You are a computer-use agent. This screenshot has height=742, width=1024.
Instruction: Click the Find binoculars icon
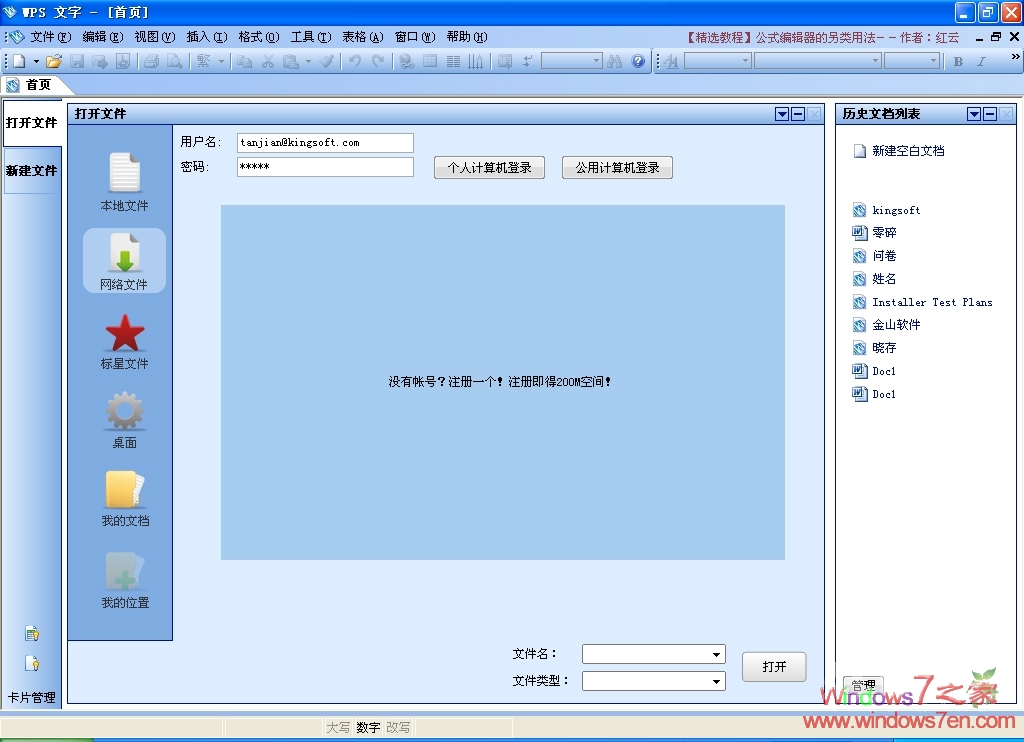(x=615, y=61)
